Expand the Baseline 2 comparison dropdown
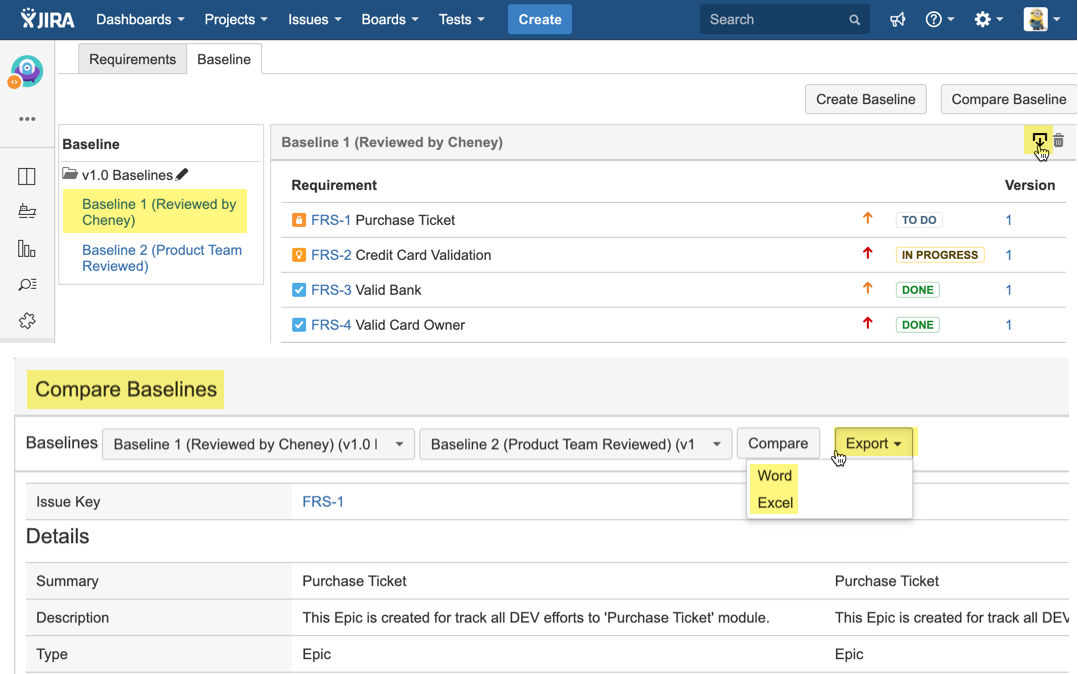The height and width of the screenshot is (674, 1078). coord(574,444)
